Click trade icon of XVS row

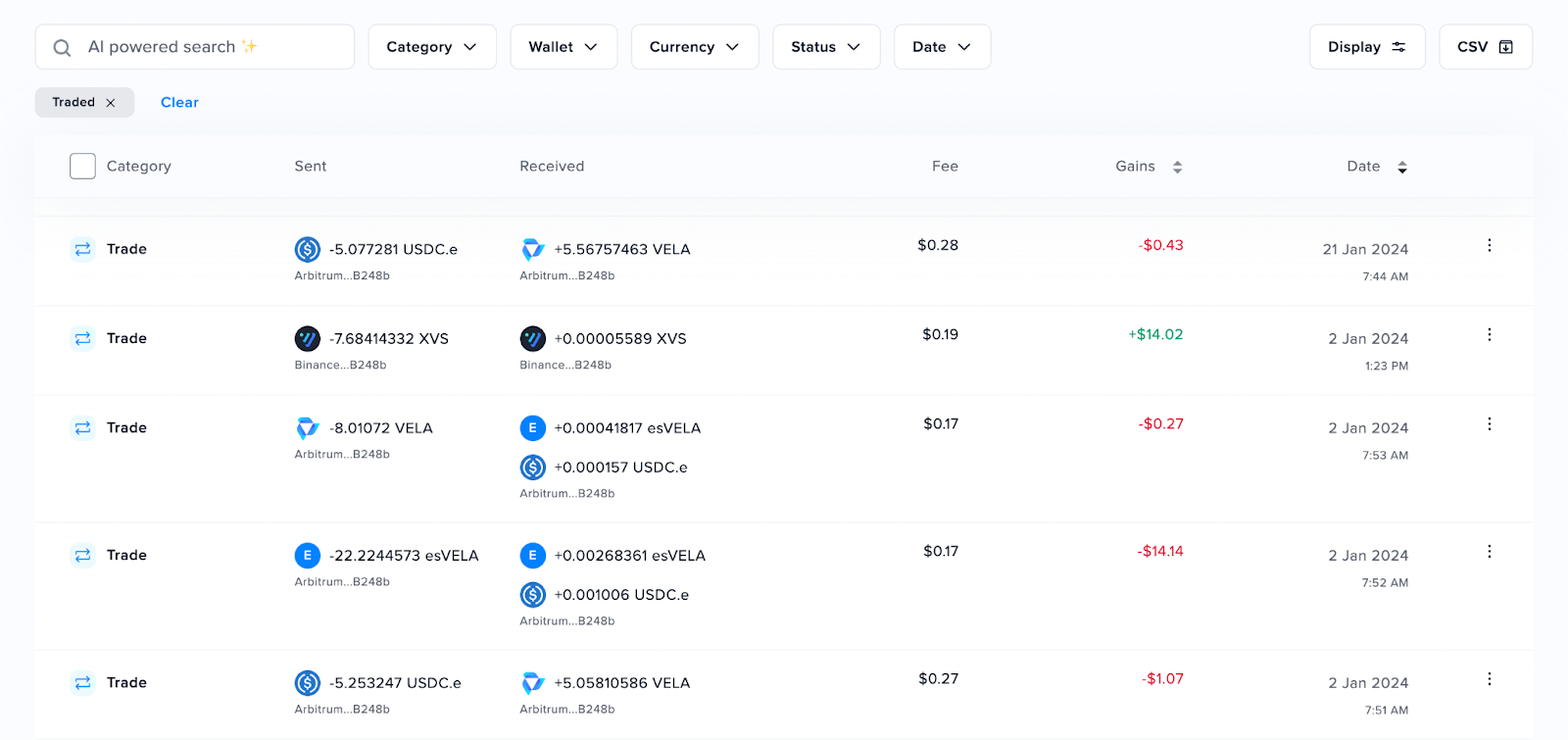[82, 338]
